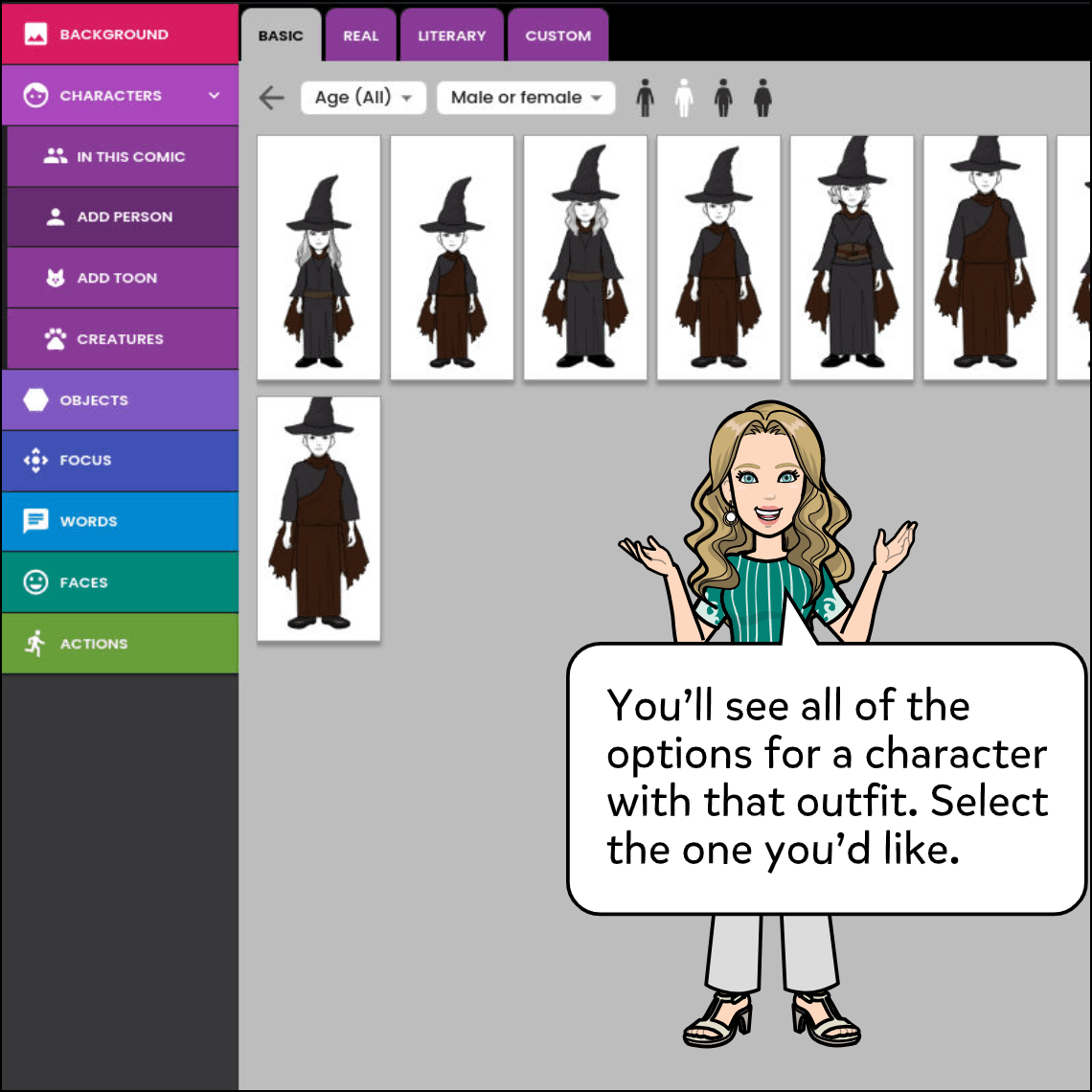
Task: Browse the Creatures library
Action: coord(120,338)
